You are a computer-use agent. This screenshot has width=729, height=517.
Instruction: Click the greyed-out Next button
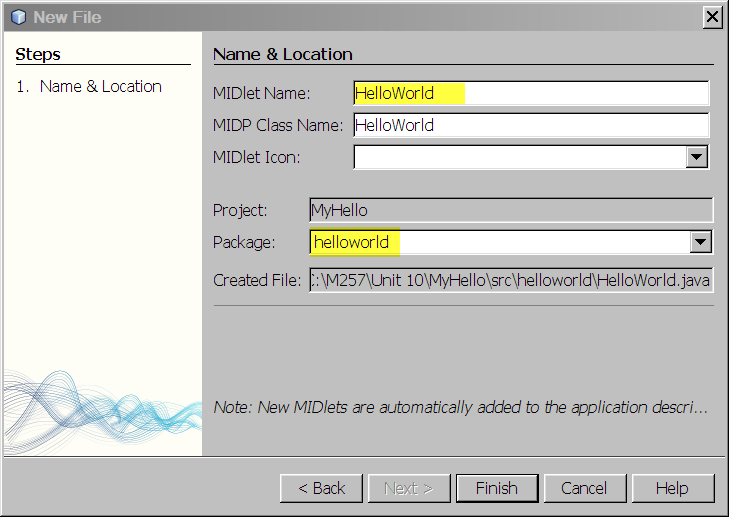coord(408,488)
